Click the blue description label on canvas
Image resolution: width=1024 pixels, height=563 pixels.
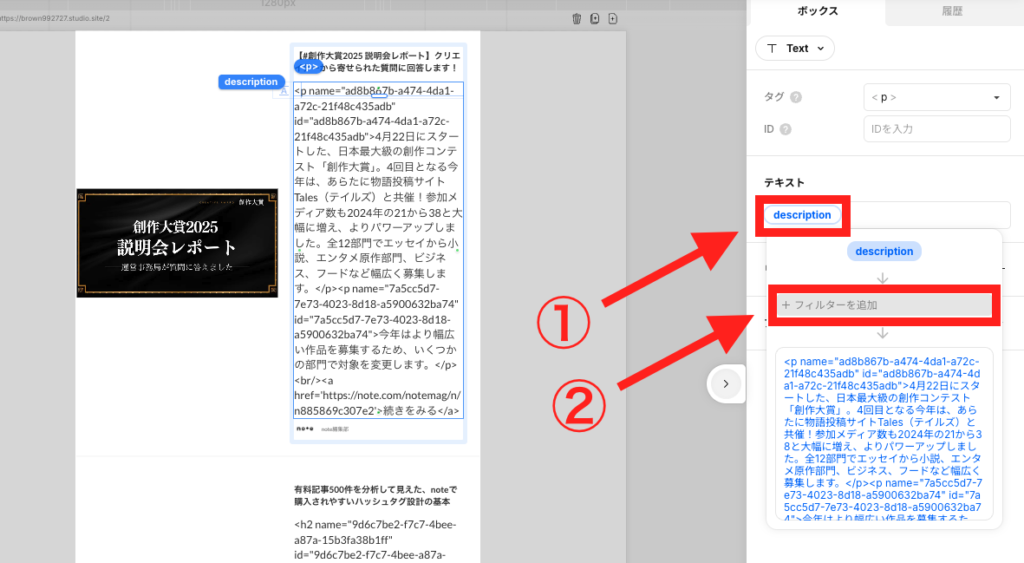pyautogui.click(x=251, y=82)
